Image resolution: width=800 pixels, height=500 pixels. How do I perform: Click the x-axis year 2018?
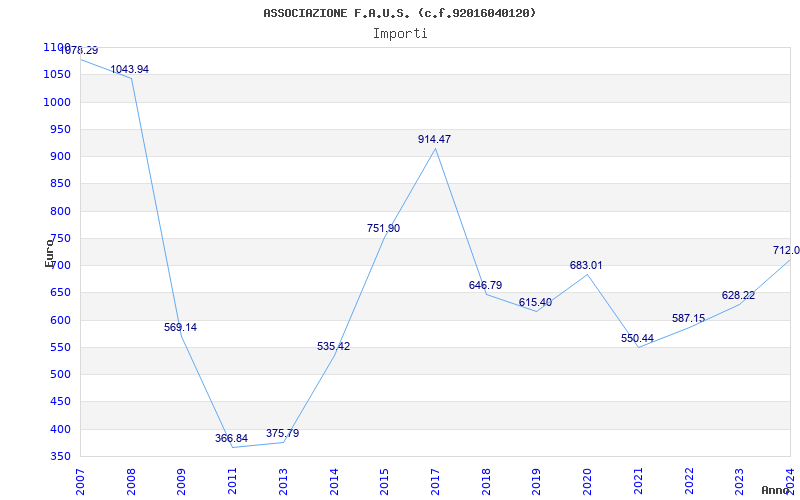click(x=486, y=482)
